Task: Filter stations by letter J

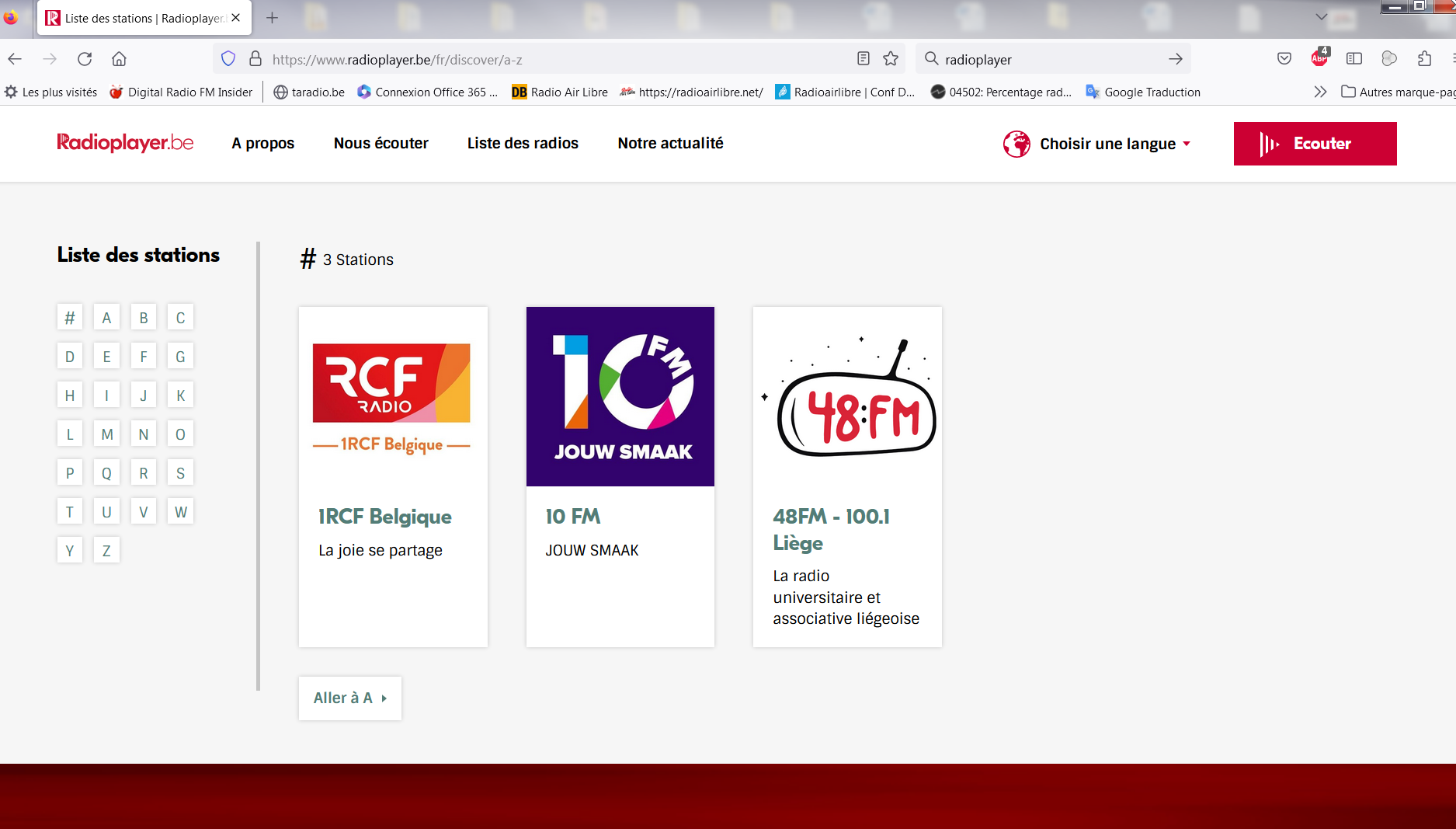Action: pyautogui.click(x=144, y=395)
